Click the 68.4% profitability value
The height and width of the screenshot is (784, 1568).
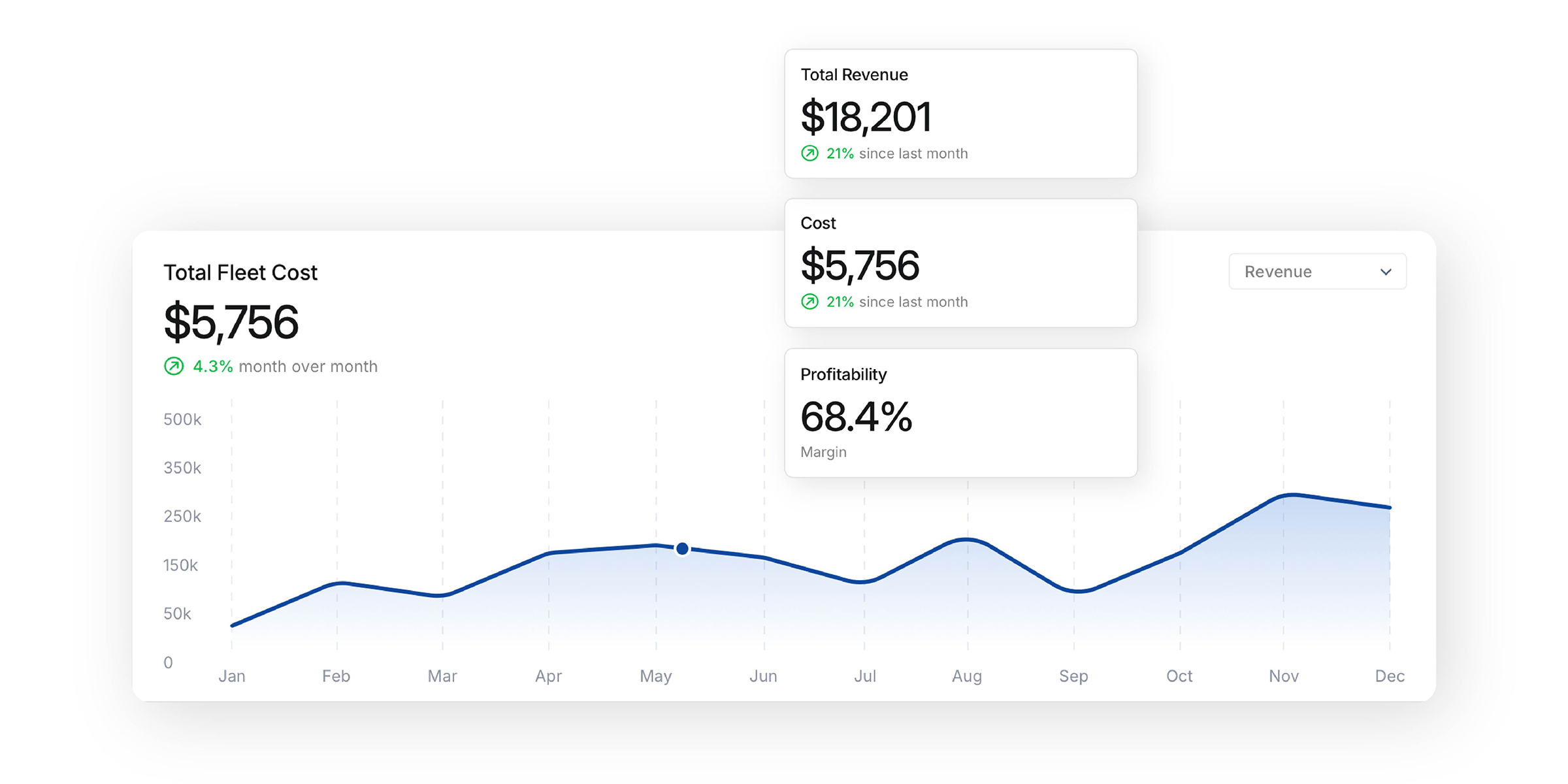856,417
